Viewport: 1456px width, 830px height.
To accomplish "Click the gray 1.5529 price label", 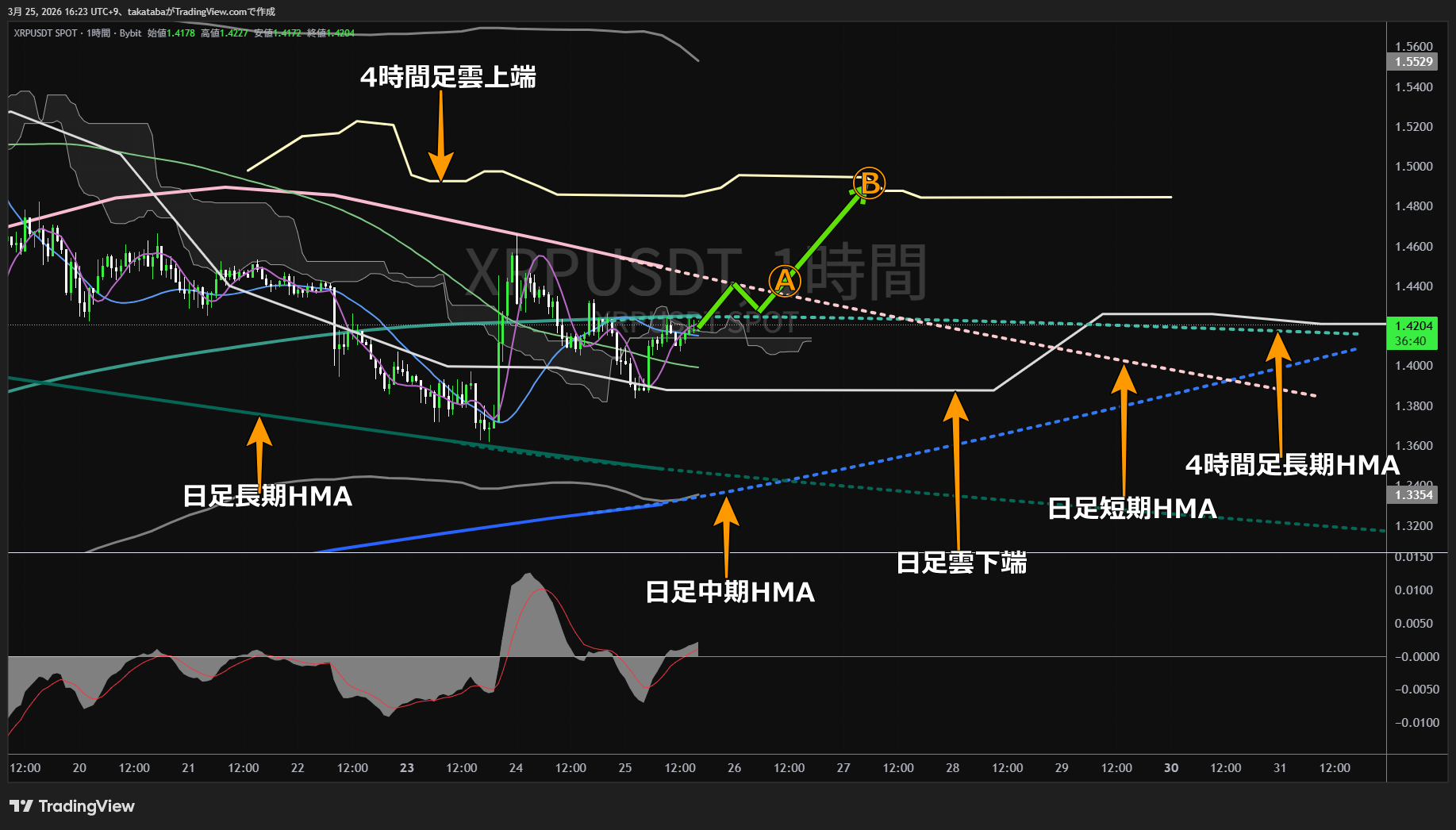I will click(x=1414, y=62).
